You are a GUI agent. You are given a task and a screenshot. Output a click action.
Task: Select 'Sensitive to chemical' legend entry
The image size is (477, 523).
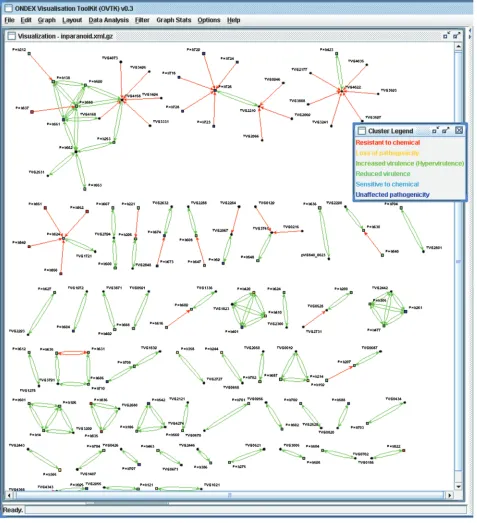click(x=387, y=184)
